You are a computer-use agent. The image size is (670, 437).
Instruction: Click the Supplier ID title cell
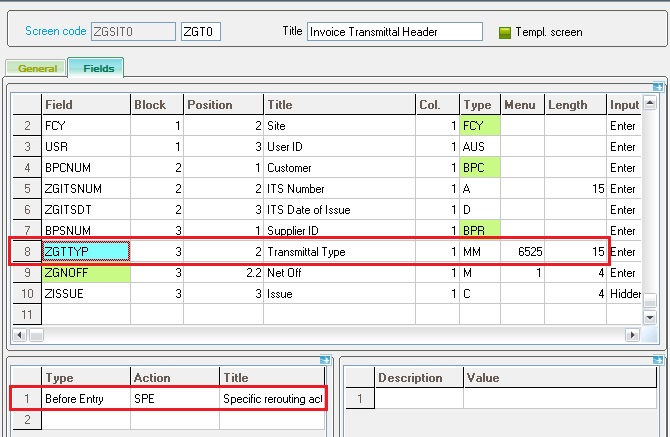(x=340, y=230)
